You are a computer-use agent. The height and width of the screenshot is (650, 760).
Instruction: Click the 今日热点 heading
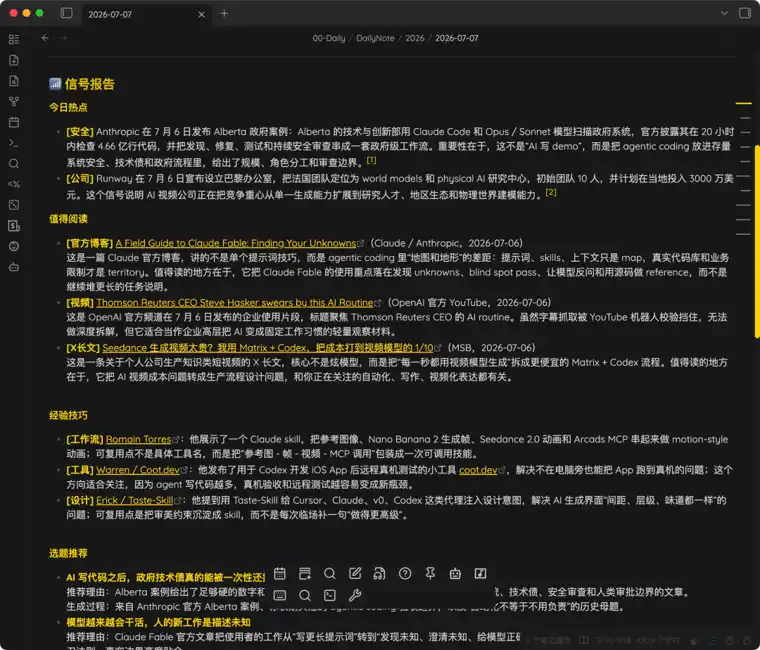click(x=68, y=107)
